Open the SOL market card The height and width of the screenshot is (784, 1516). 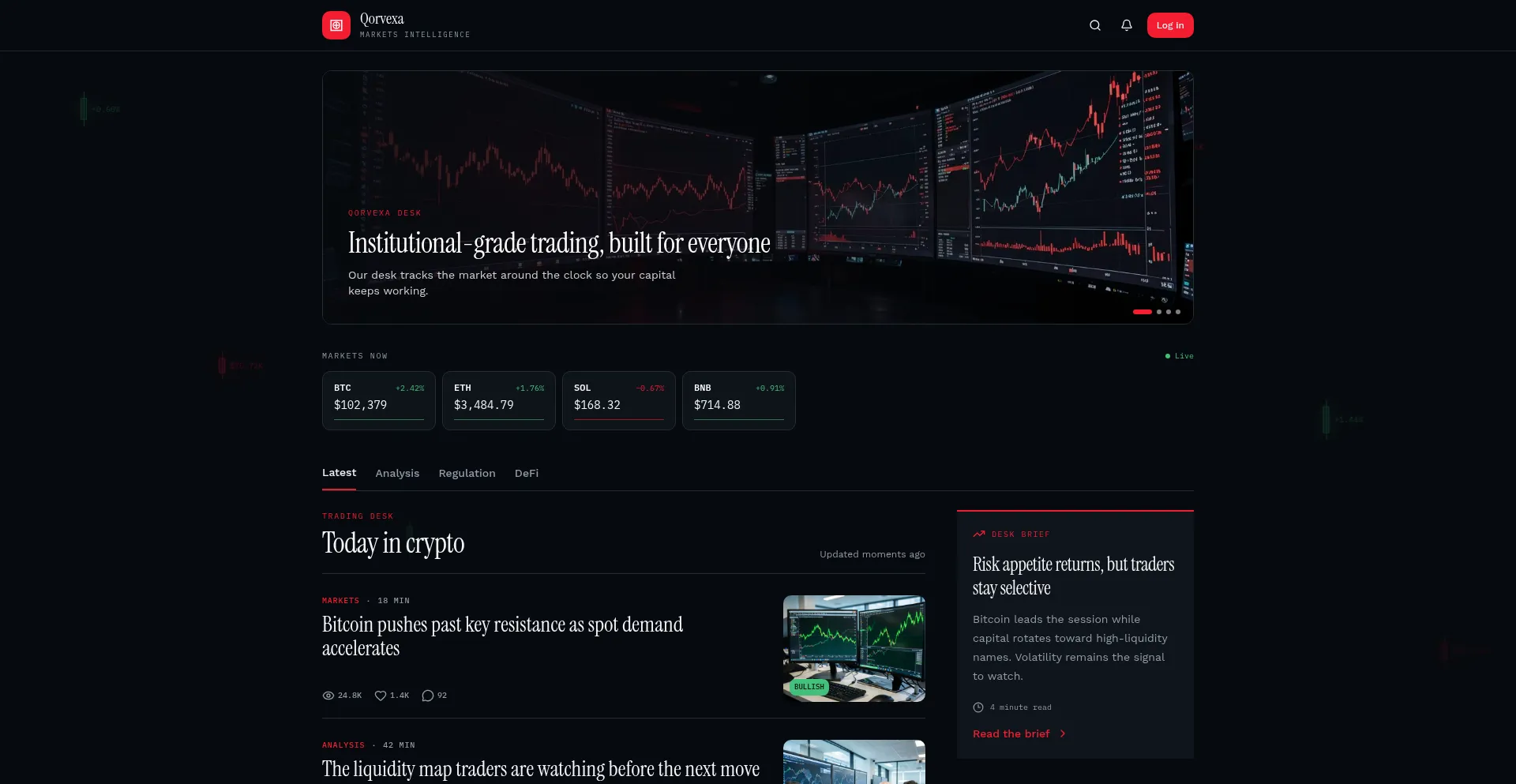click(x=619, y=400)
